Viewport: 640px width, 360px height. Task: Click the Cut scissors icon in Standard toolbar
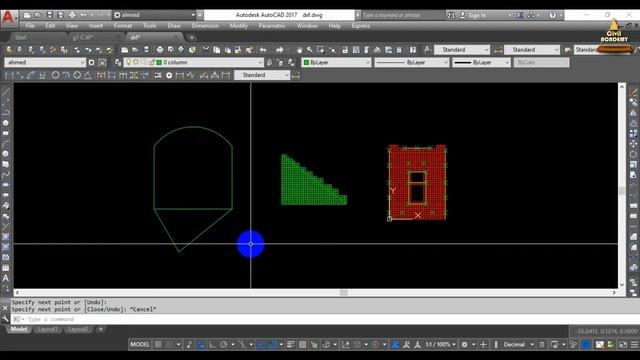[x=206, y=50]
